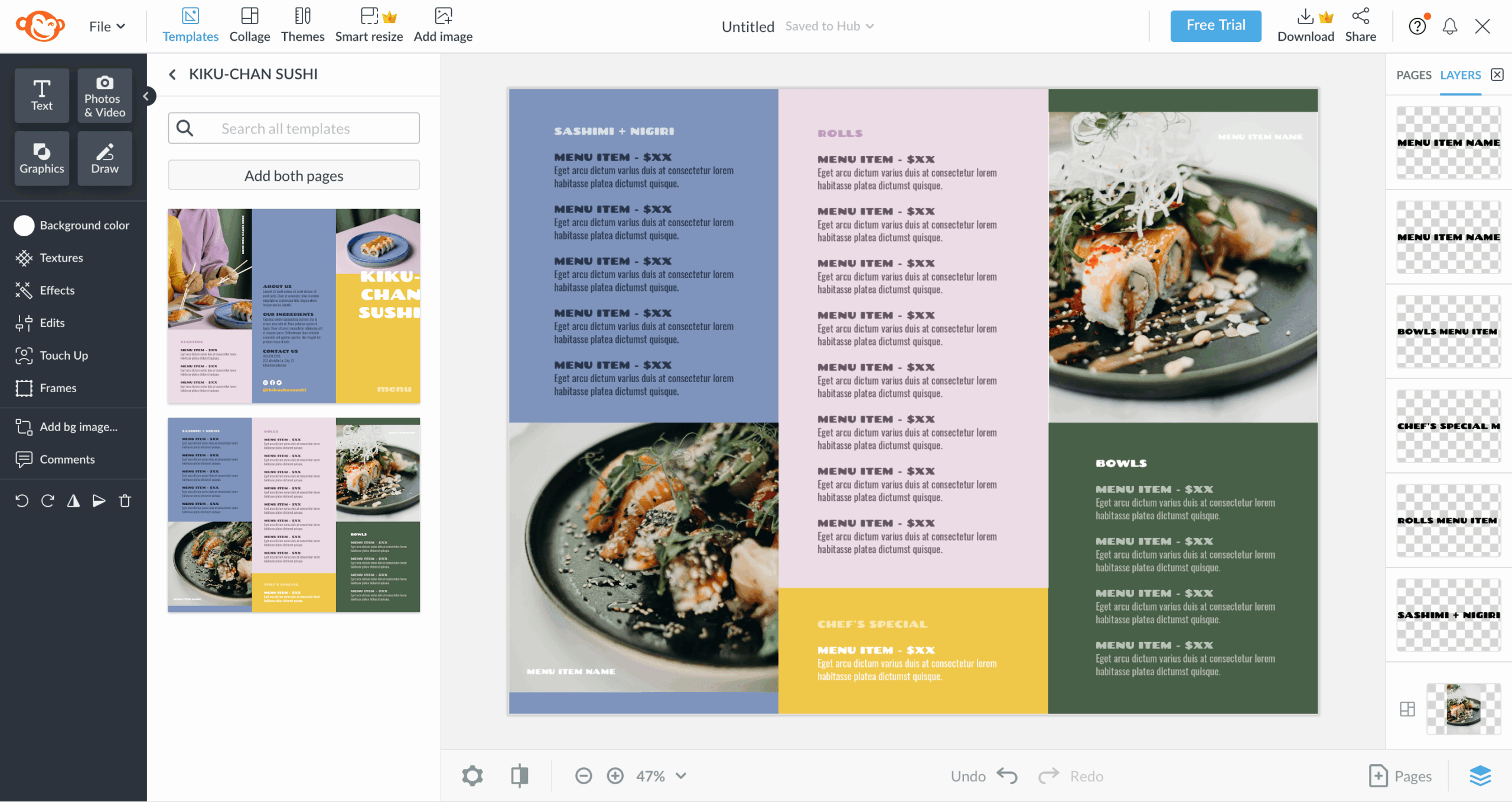Click the Free Trial button
1512x802 pixels.
pos(1216,26)
